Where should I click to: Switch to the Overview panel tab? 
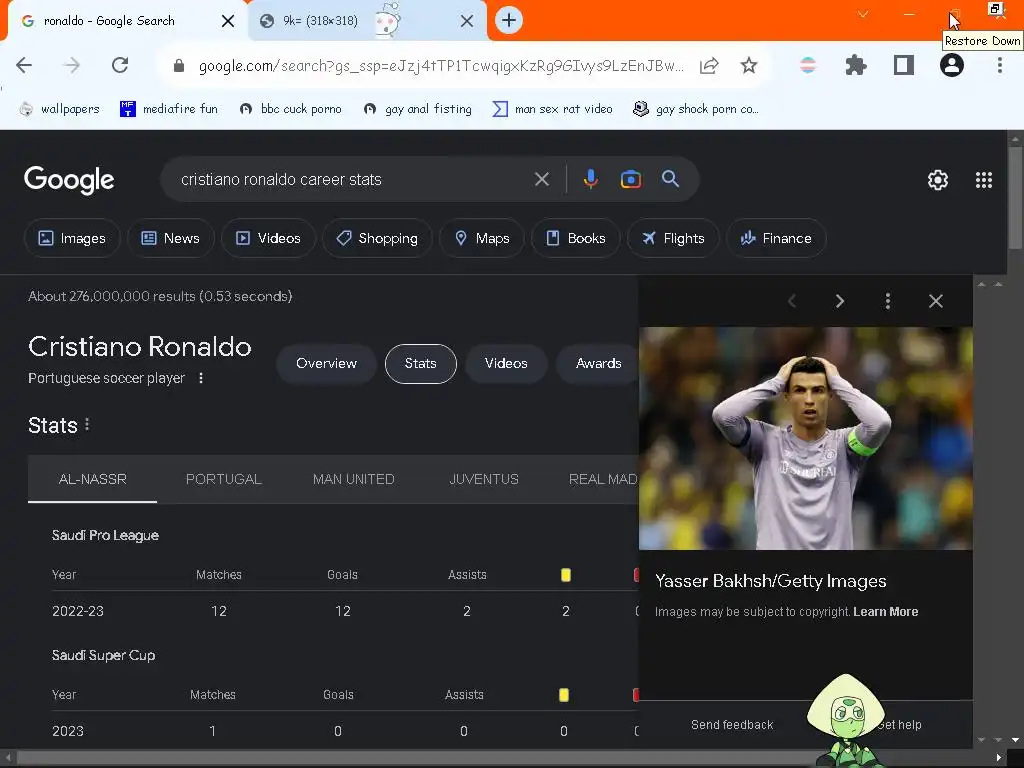[x=327, y=364]
